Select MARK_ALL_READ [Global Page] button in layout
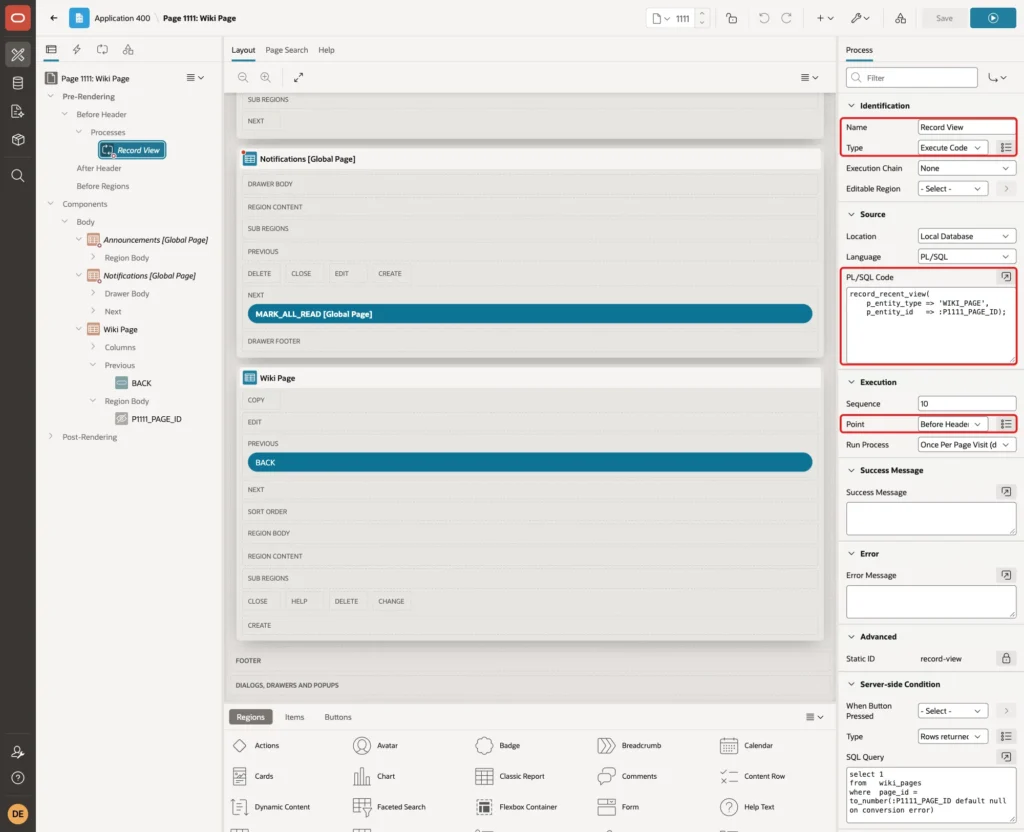 [530, 314]
